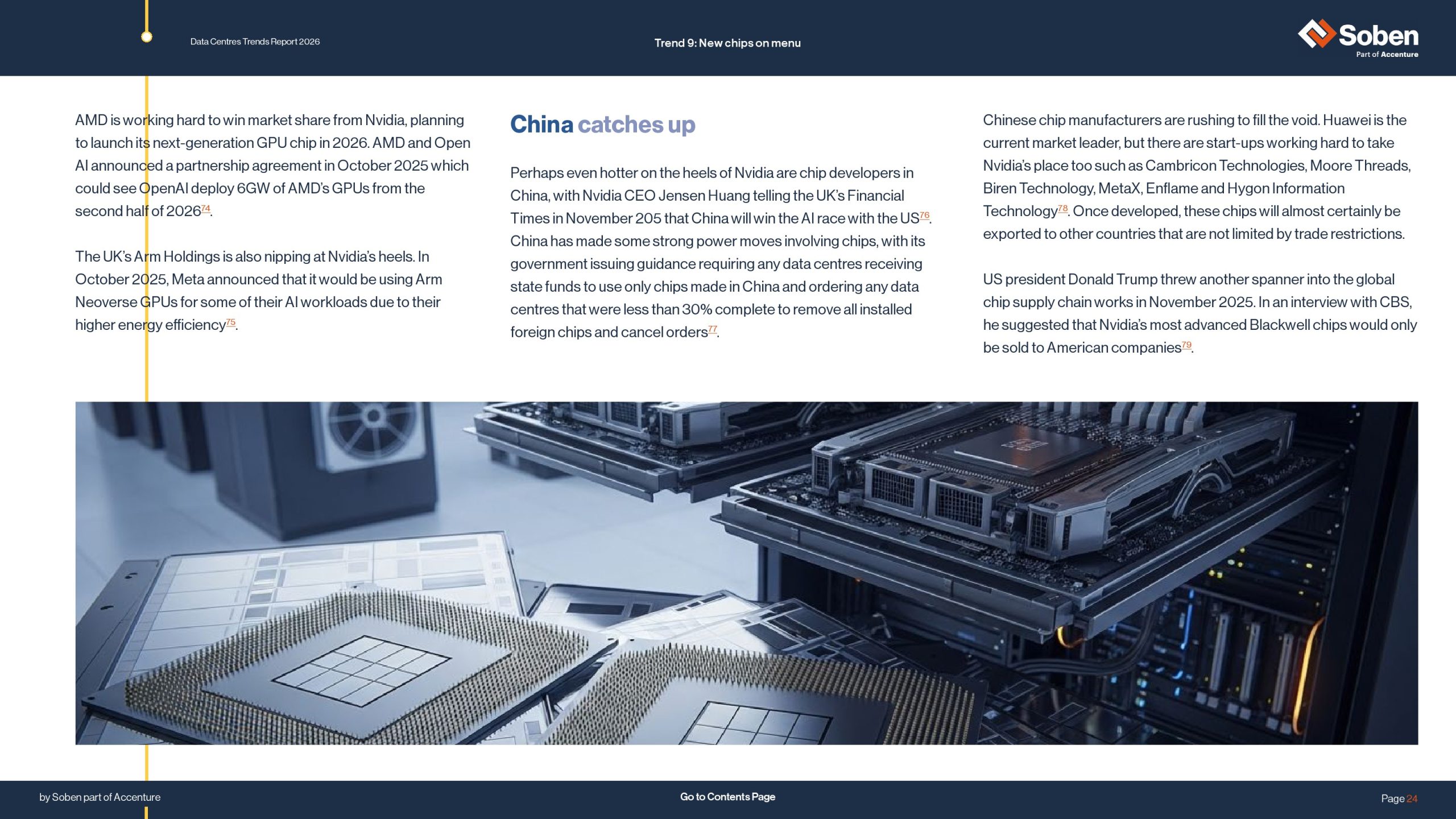Image resolution: width=1456 pixels, height=819 pixels.
Task: Click 'Part of Accenture' under logo
Action: click(1387, 55)
